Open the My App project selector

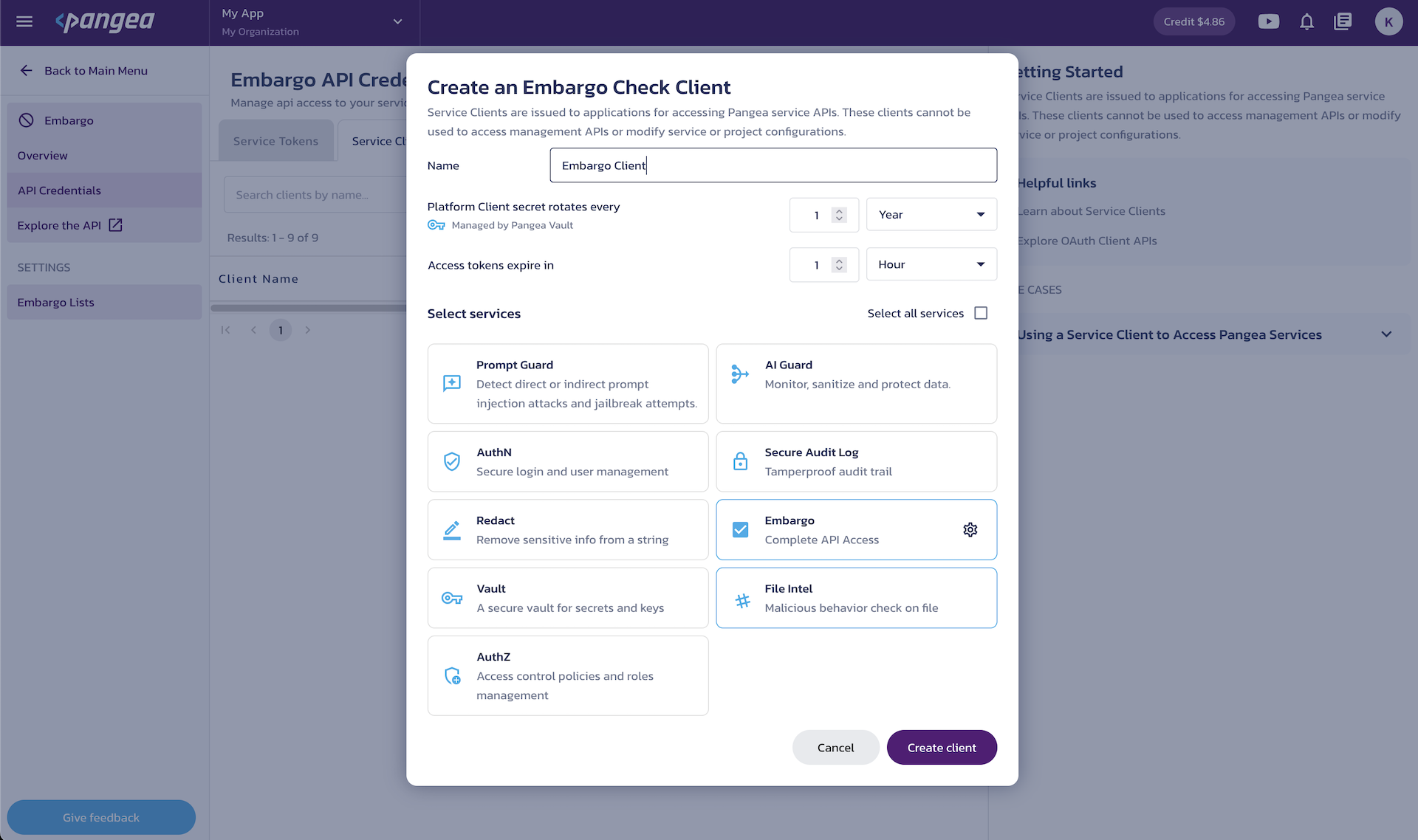point(314,22)
